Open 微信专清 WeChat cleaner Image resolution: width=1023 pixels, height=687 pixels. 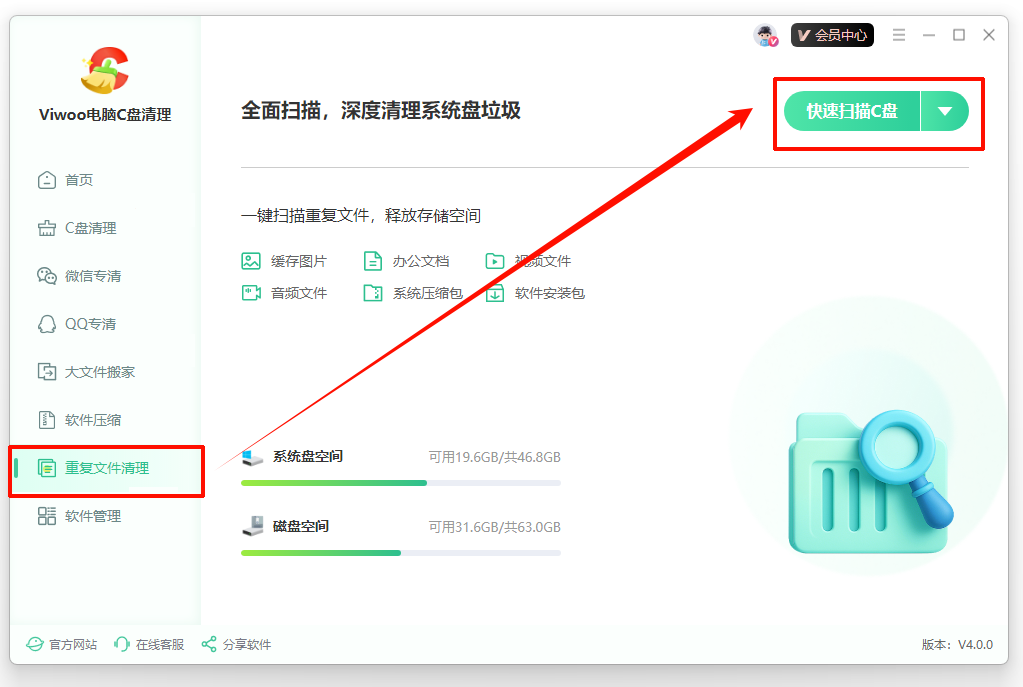pos(92,276)
